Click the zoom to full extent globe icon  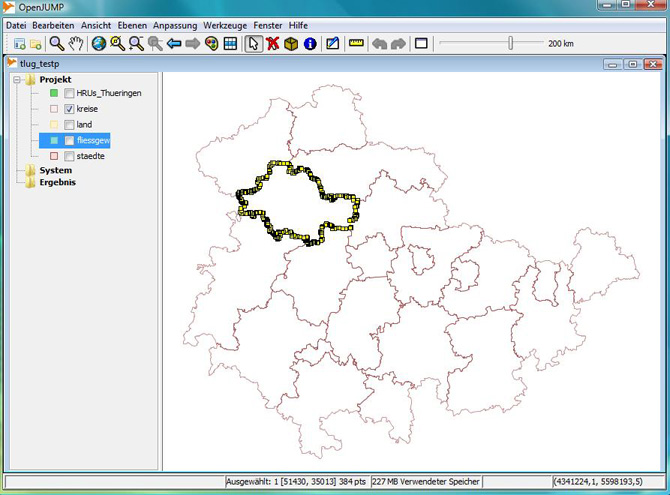click(x=98, y=44)
